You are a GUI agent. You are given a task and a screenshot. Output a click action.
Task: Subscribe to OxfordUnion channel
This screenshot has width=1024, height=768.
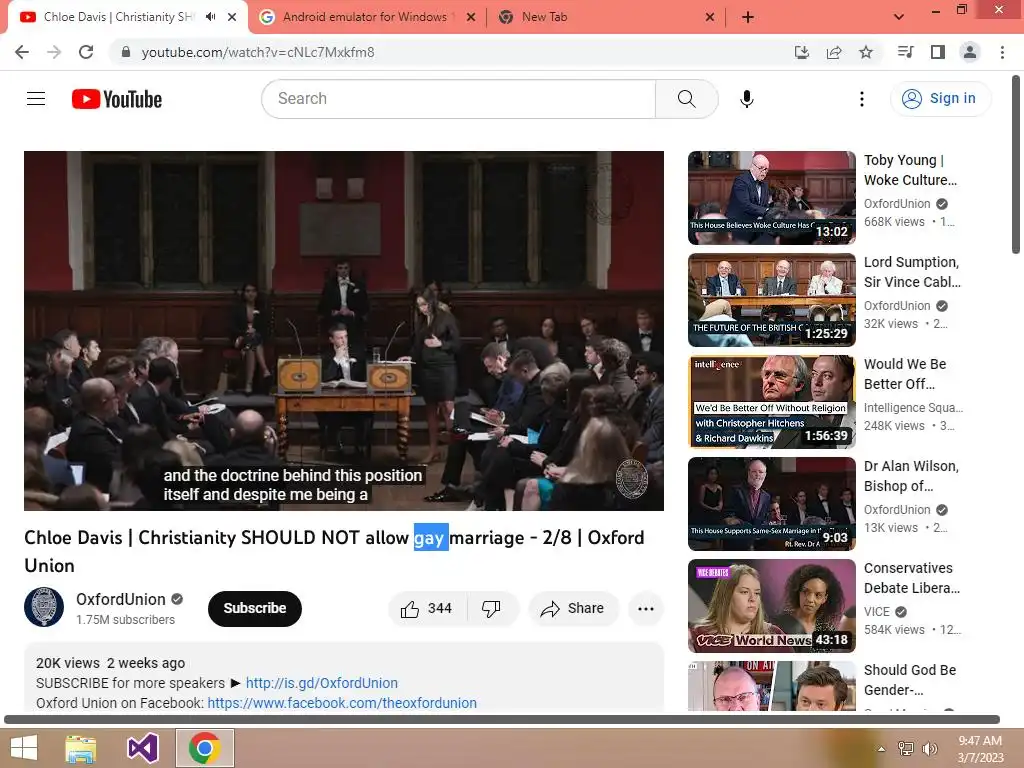255,609
